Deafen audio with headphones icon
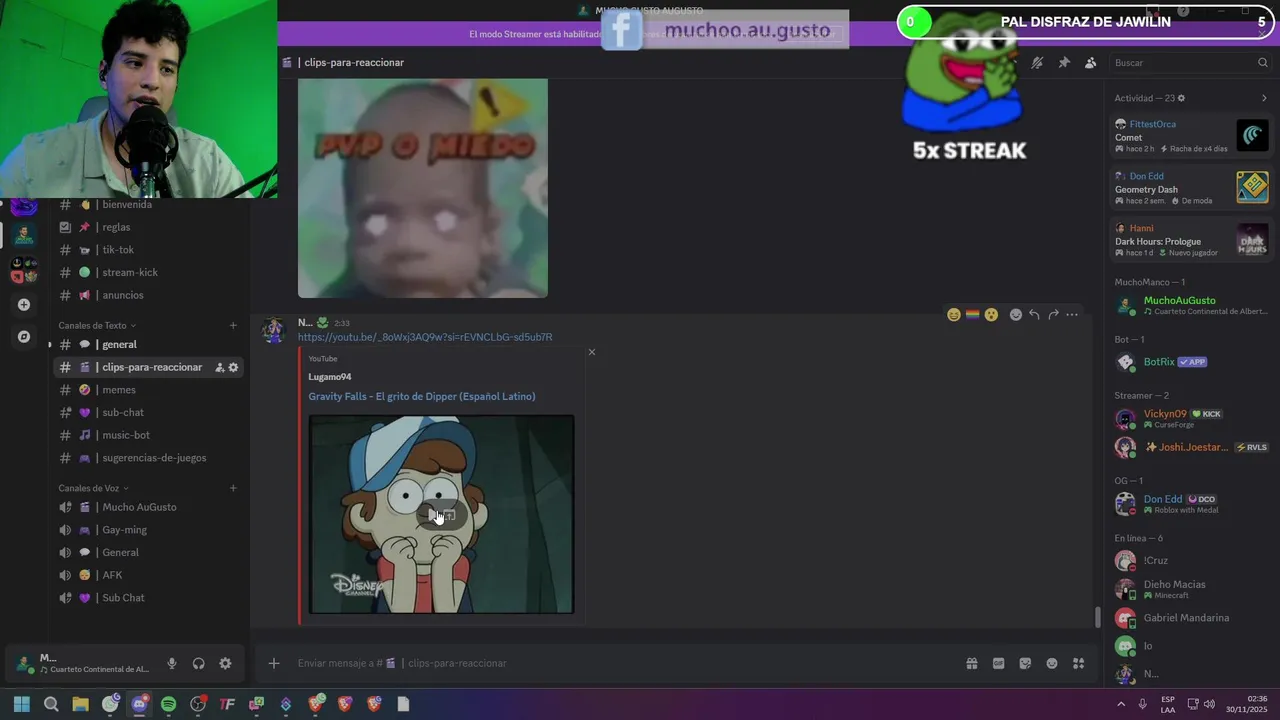Viewport: 1280px width, 720px height. (198, 663)
